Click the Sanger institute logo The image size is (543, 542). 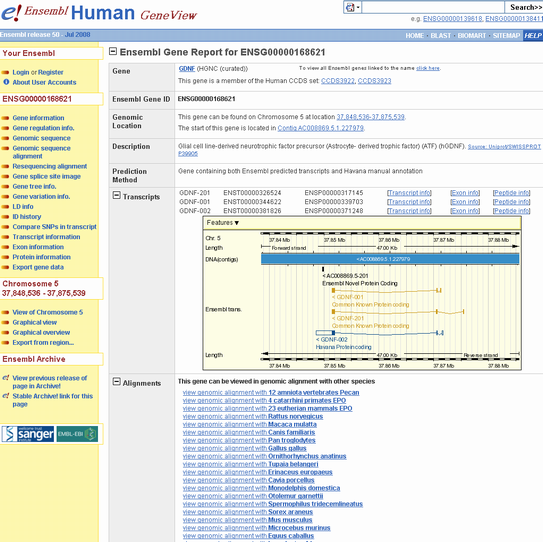click(28, 434)
